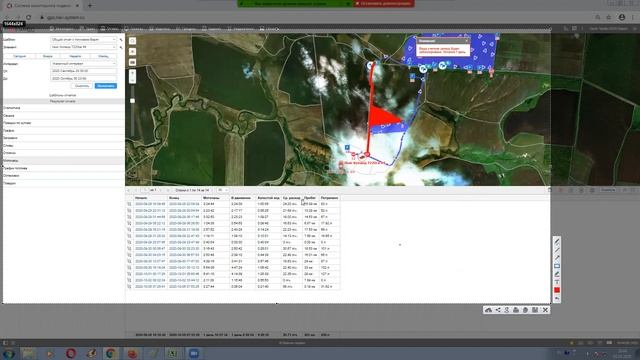Open Excel from the Windows taskbar
640x360 pixels.
(x=173, y=353)
